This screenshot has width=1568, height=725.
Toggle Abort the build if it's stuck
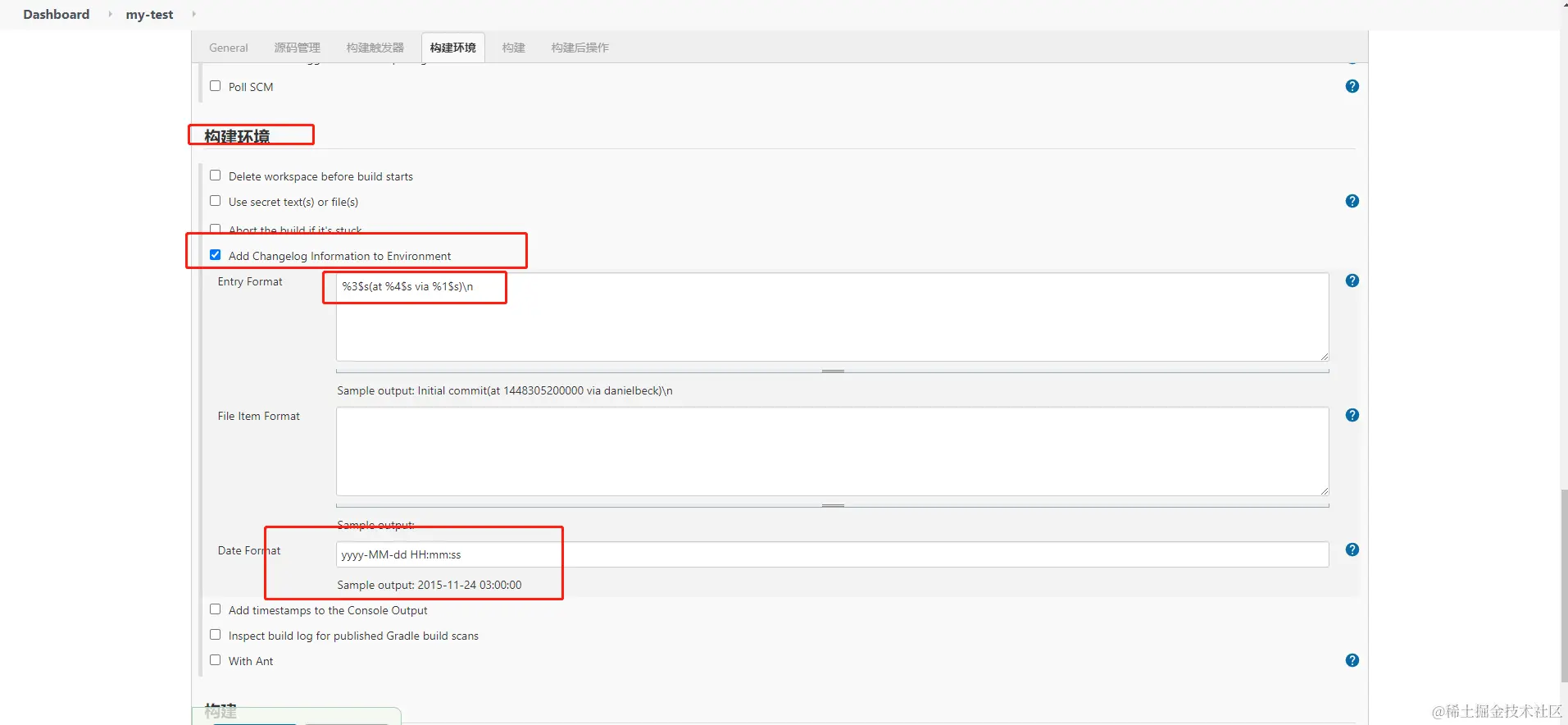pyautogui.click(x=215, y=229)
